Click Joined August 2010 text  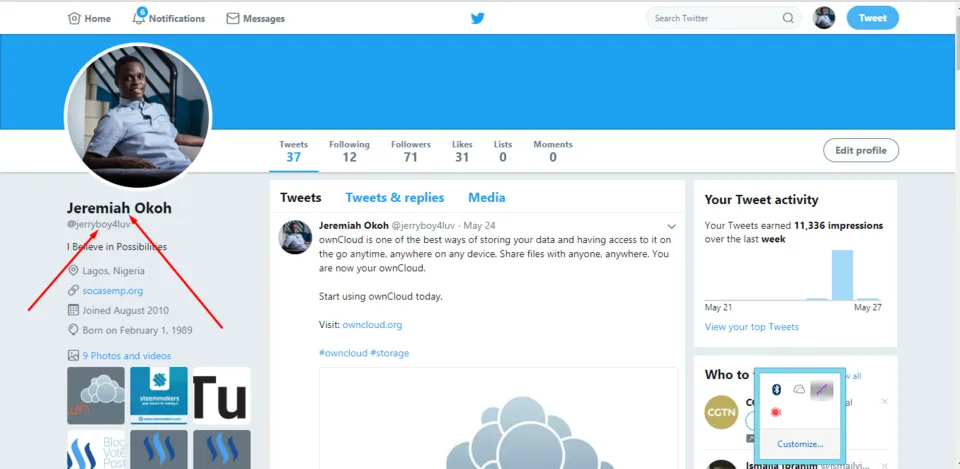[126, 310]
